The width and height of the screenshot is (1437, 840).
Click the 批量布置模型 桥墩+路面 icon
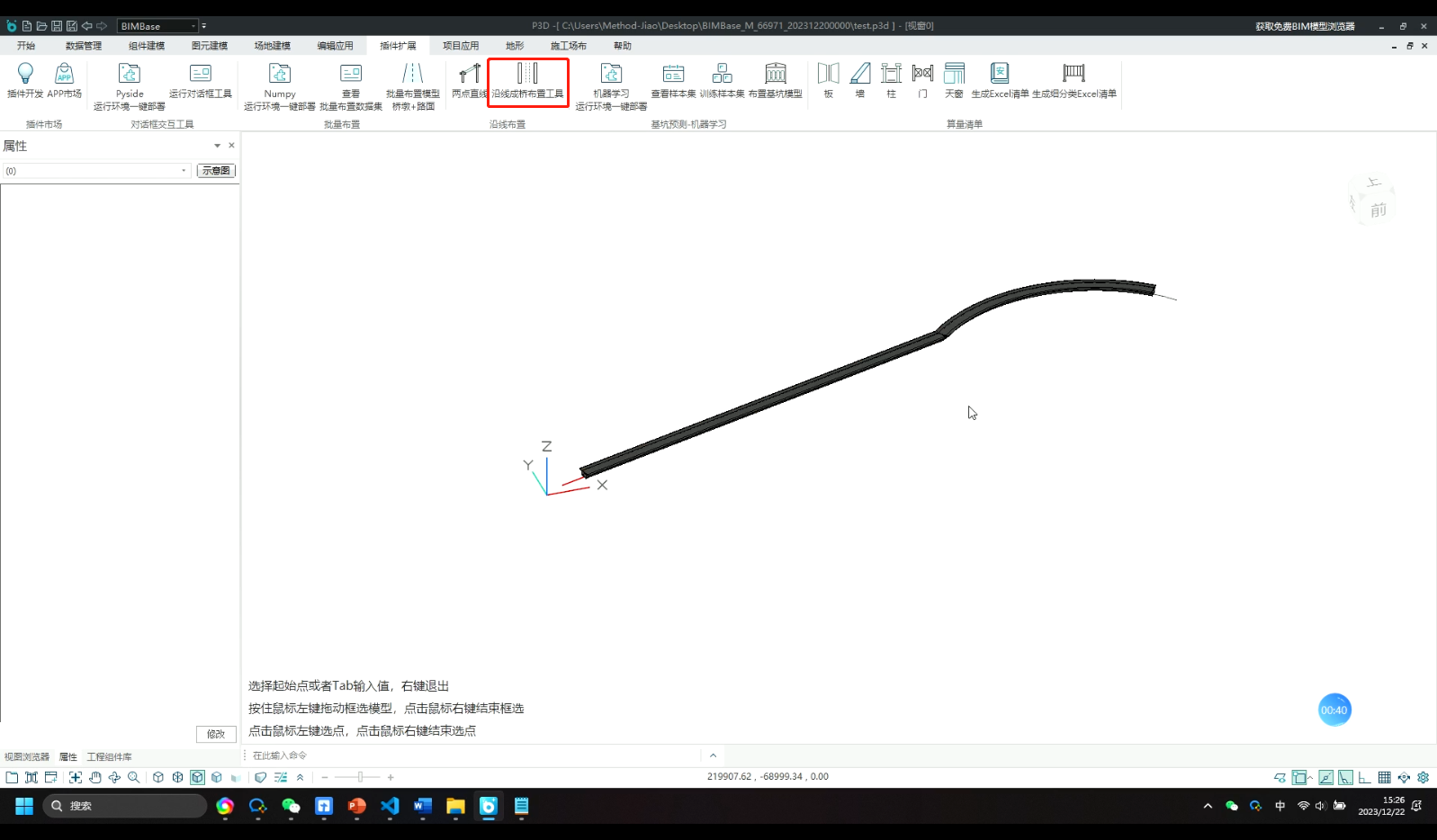[413, 81]
